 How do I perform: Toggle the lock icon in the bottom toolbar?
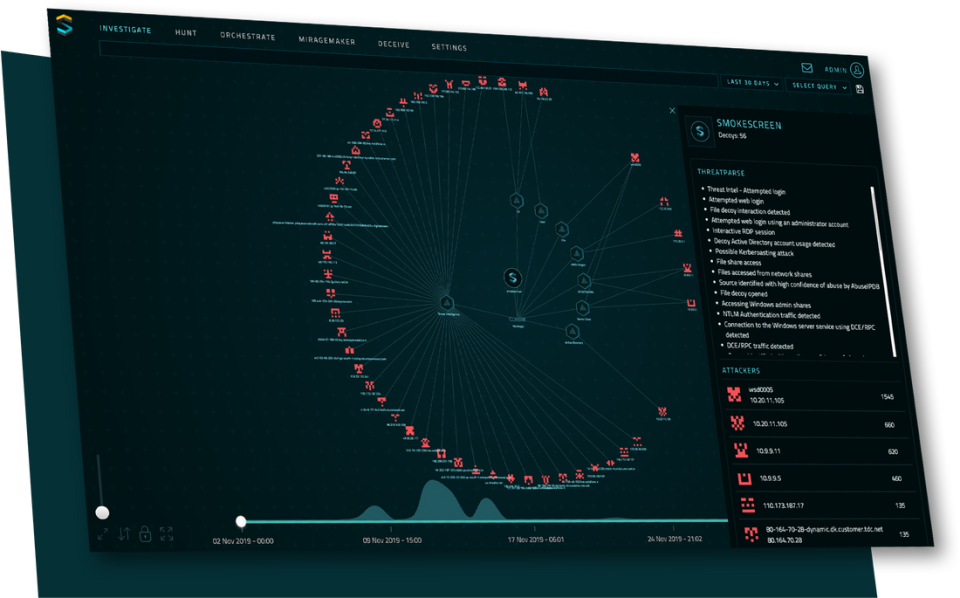pos(144,534)
